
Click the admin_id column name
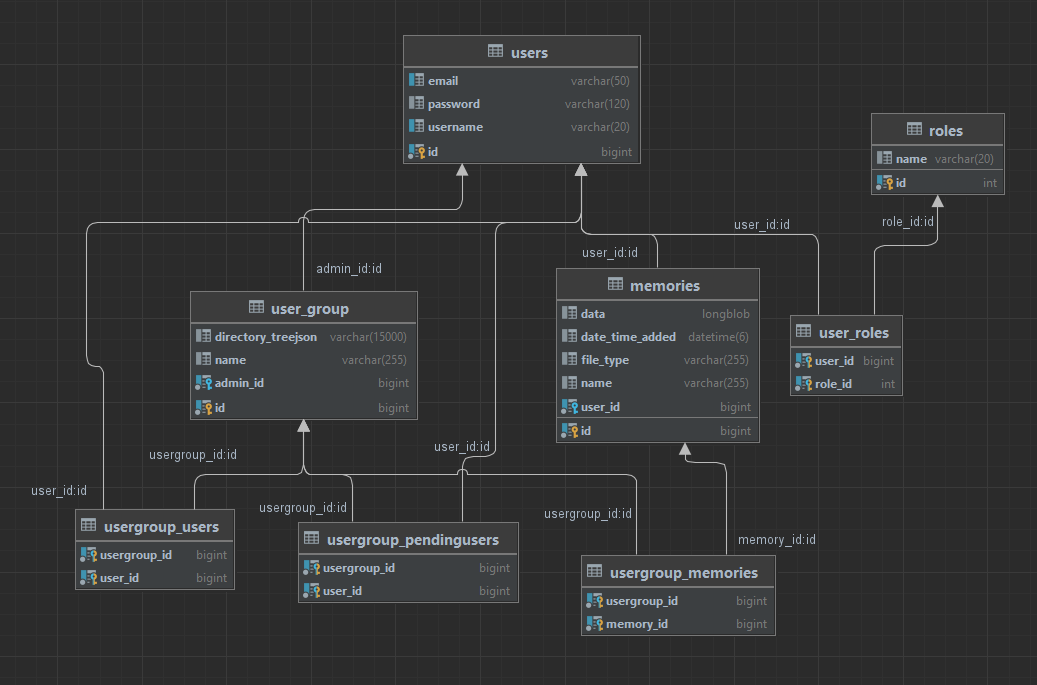pyautogui.click(x=239, y=383)
